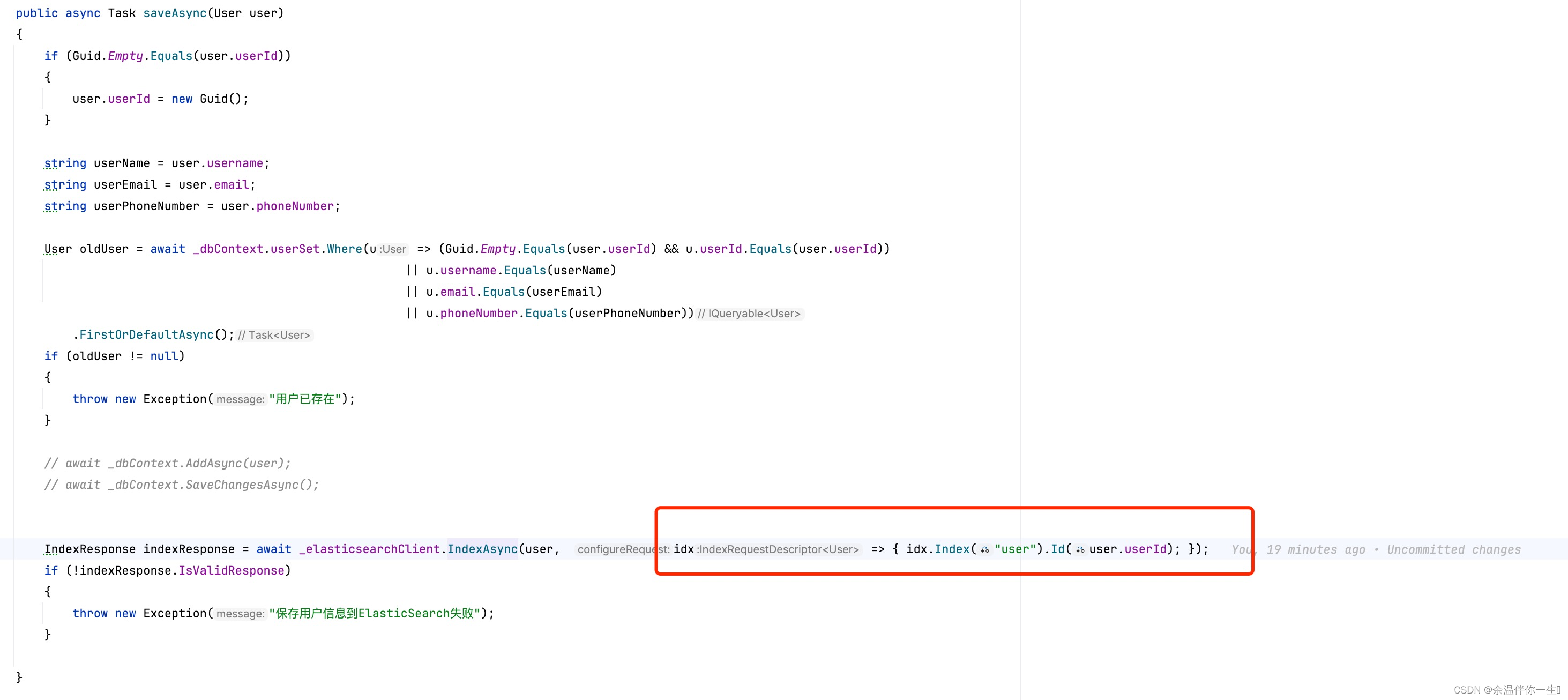The width and height of the screenshot is (1568, 700).
Task: Click the 'message:' hint before "用户已存在"
Action: point(241,399)
